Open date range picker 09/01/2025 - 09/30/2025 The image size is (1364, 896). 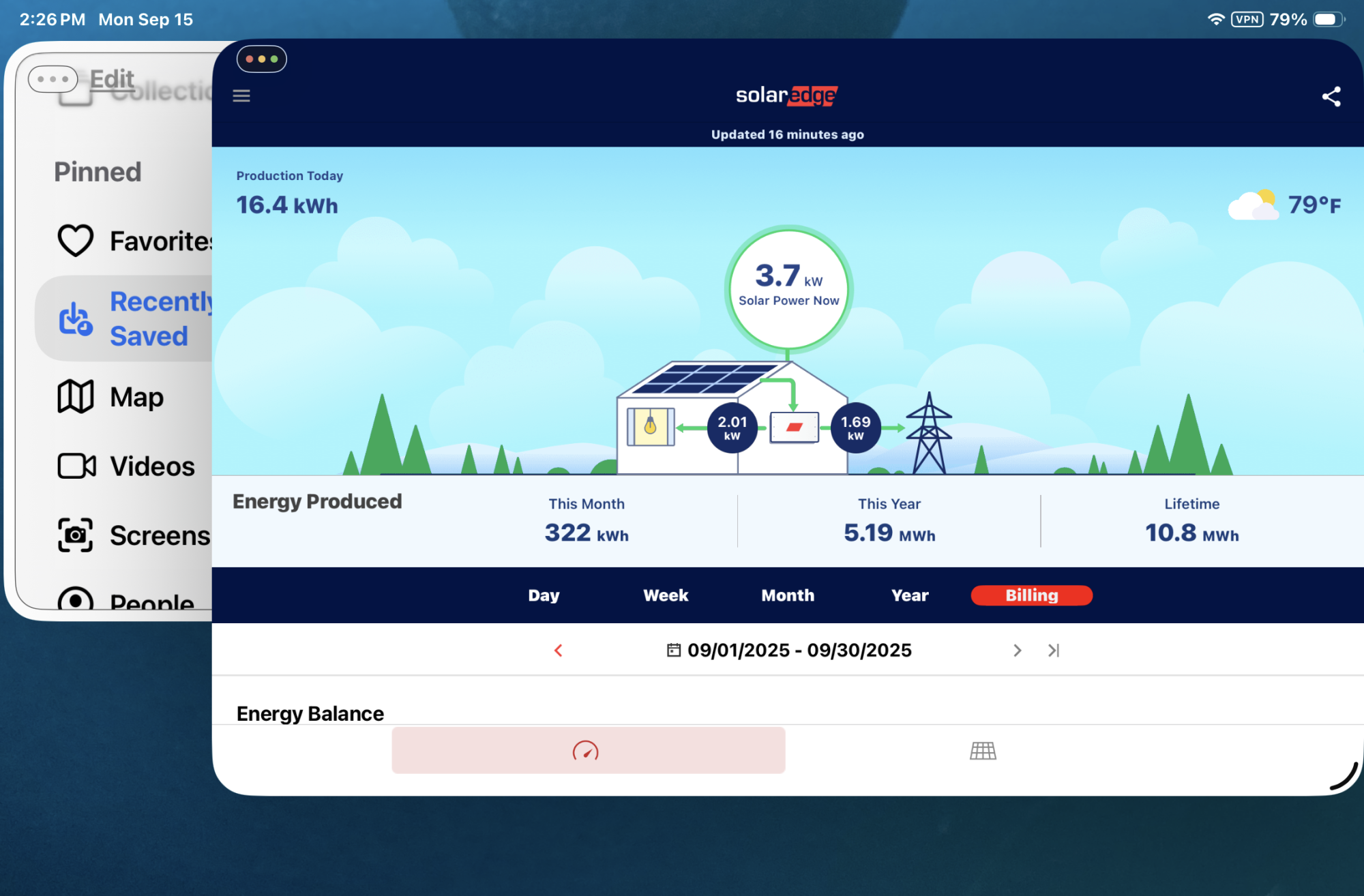pos(789,651)
